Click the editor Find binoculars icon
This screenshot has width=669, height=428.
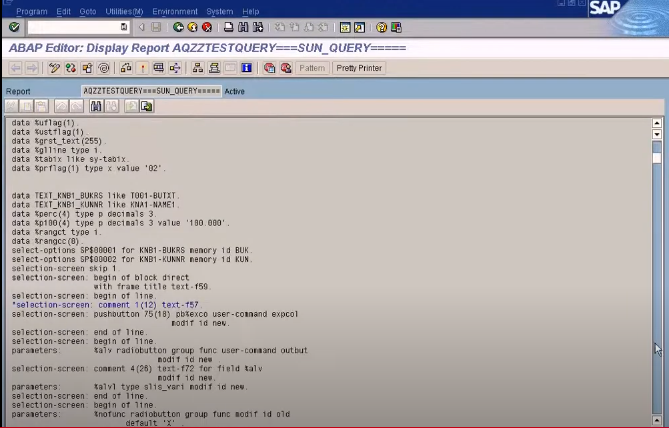(x=96, y=106)
